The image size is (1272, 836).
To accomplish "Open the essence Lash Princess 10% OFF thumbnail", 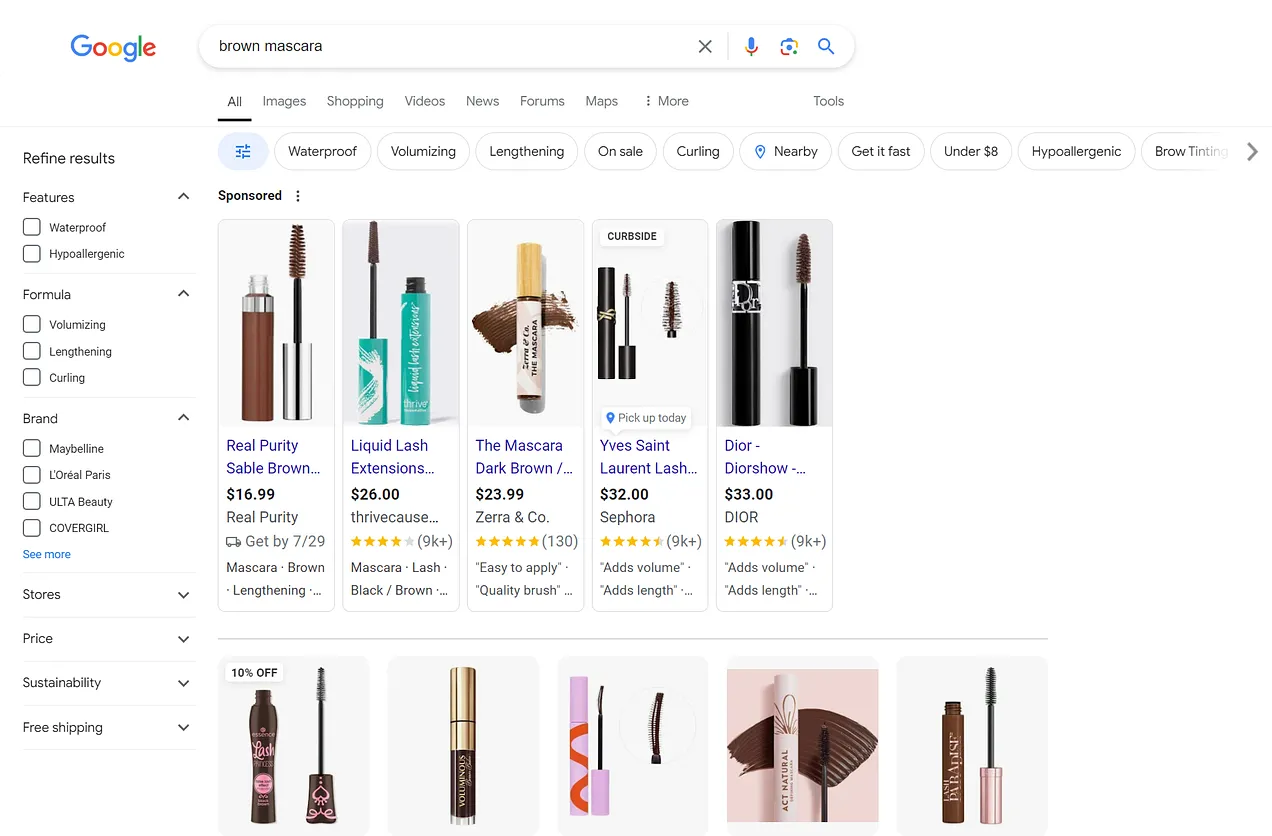I will (294, 745).
